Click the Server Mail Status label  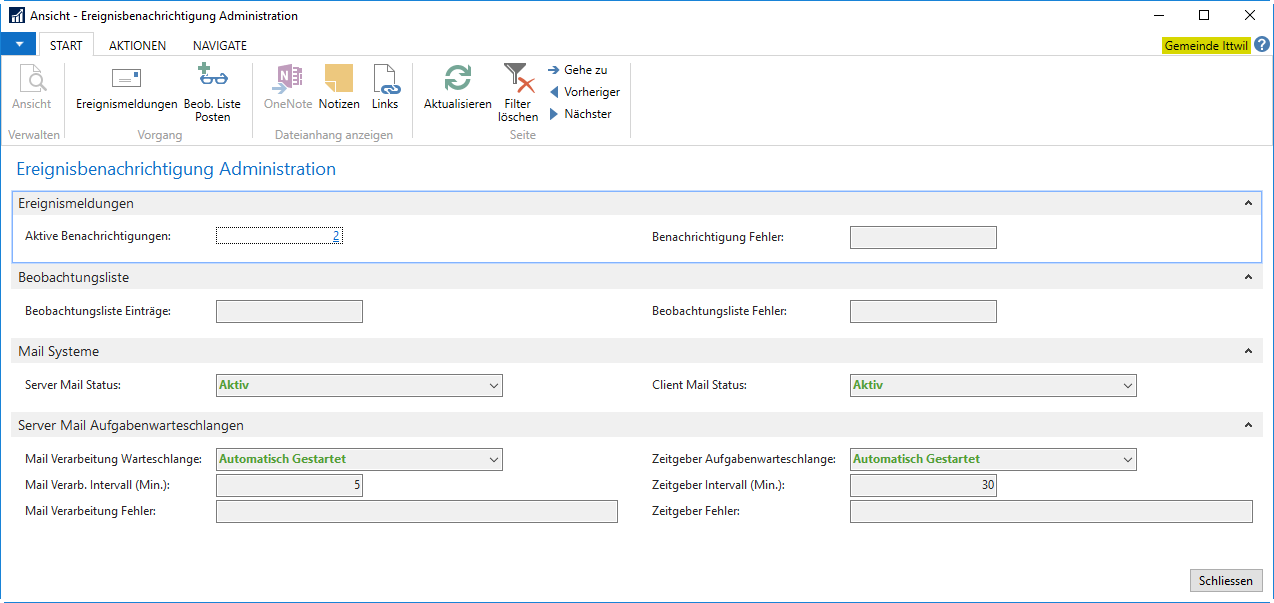coord(73,385)
